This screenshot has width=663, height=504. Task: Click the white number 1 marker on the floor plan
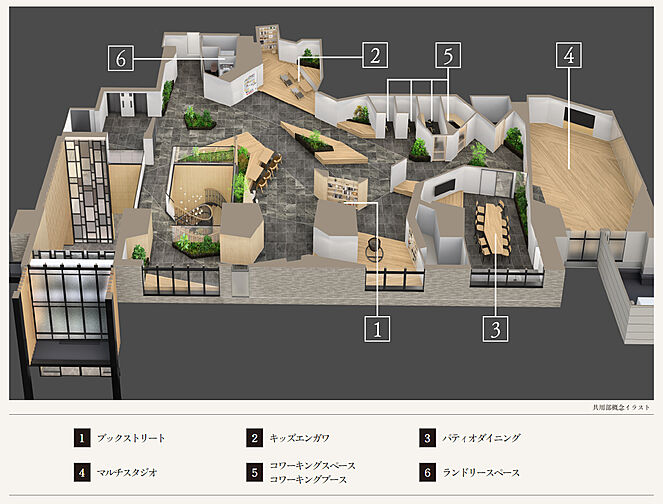point(376,328)
